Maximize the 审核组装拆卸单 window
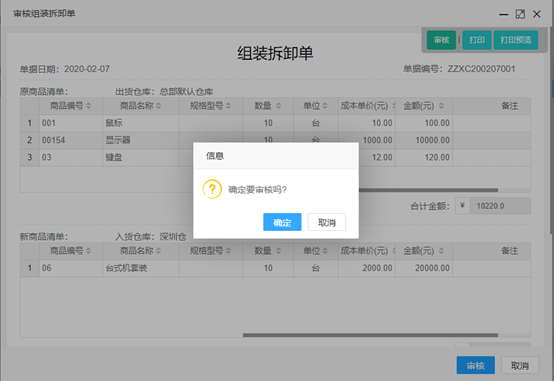Image resolution: width=554 pixels, height=381 pixels. tap(520, 14)
